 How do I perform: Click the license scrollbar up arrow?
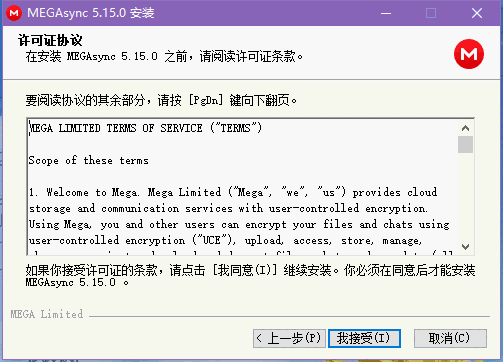465,128
